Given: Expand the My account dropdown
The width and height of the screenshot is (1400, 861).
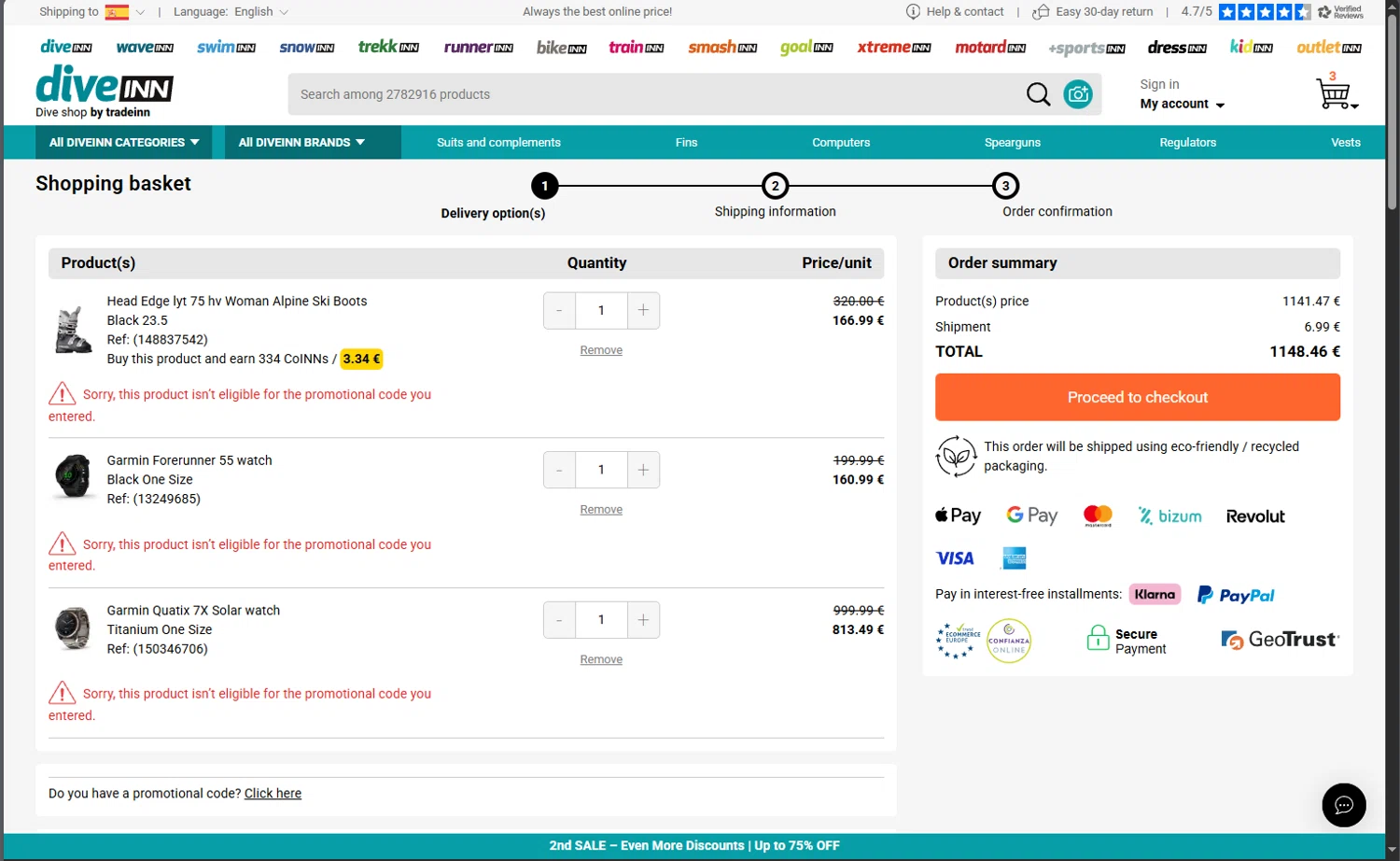Looking at the screenshot, I should [1182, 104].
